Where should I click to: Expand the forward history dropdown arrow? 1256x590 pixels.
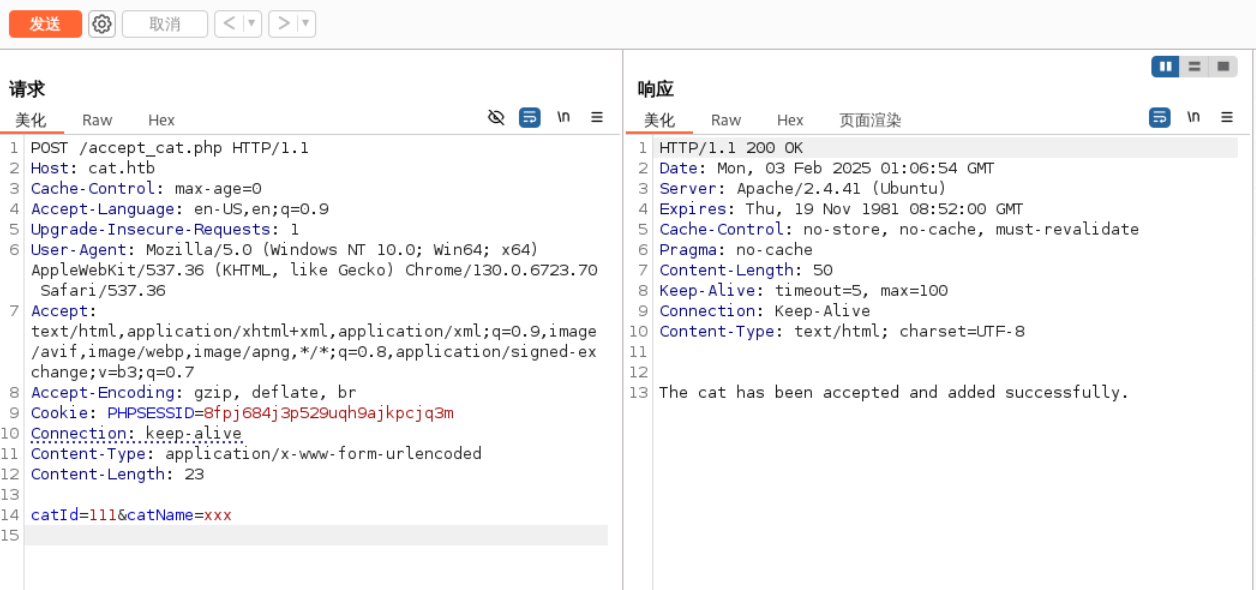(305, 24)
